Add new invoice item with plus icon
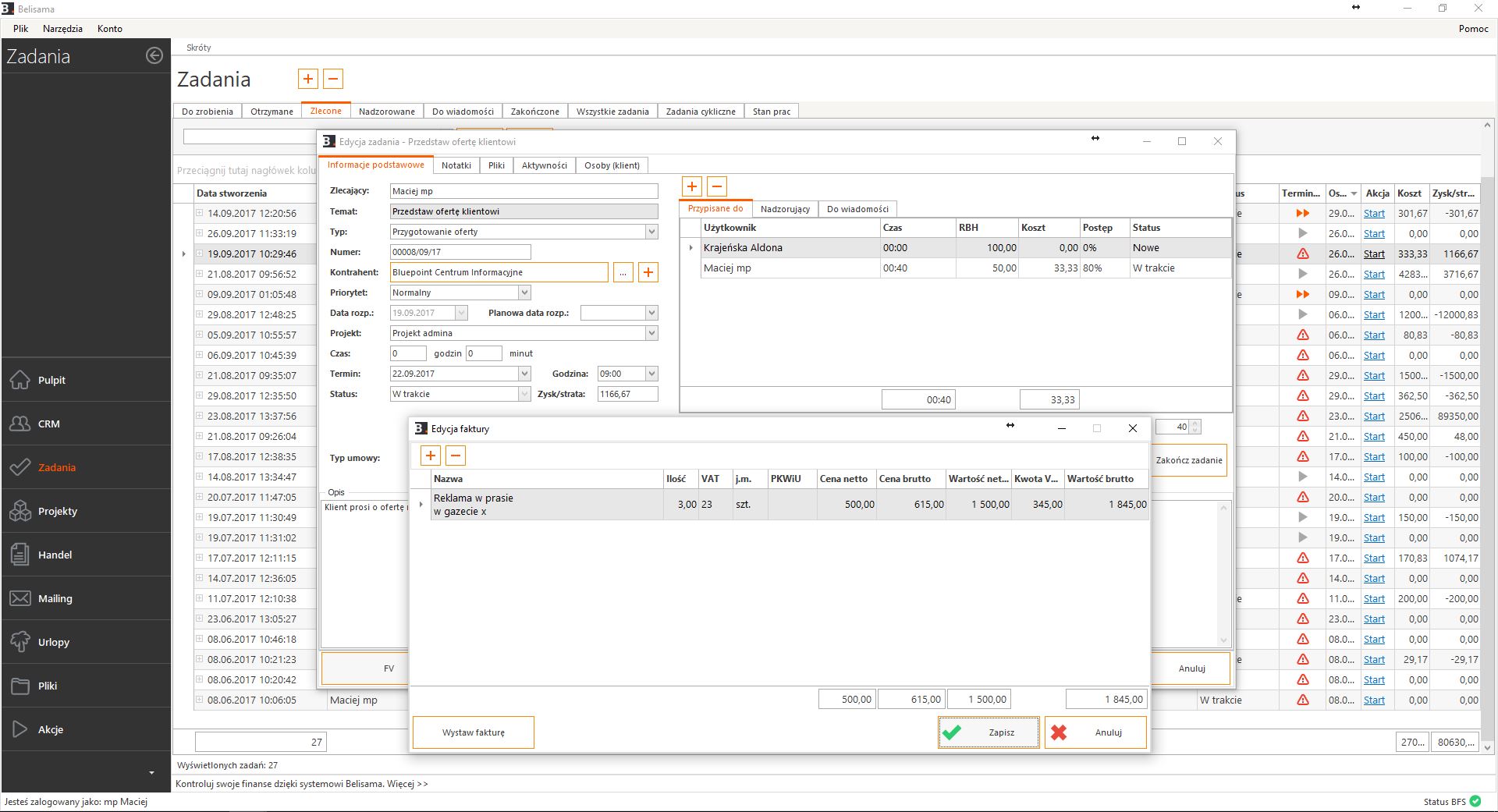 coord(430,456)
